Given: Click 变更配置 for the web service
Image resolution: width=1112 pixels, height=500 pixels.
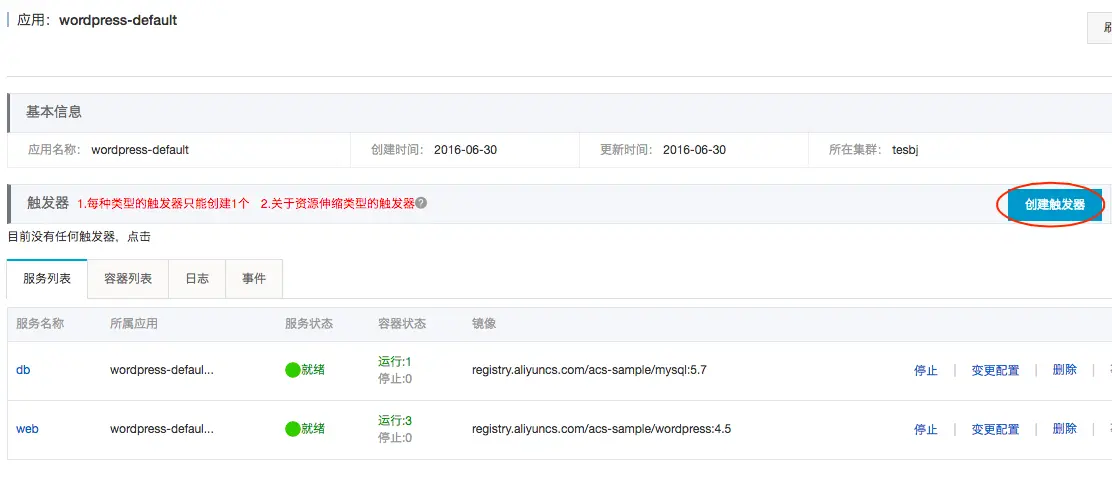Looking at the screenshot, I should [995, 429].
